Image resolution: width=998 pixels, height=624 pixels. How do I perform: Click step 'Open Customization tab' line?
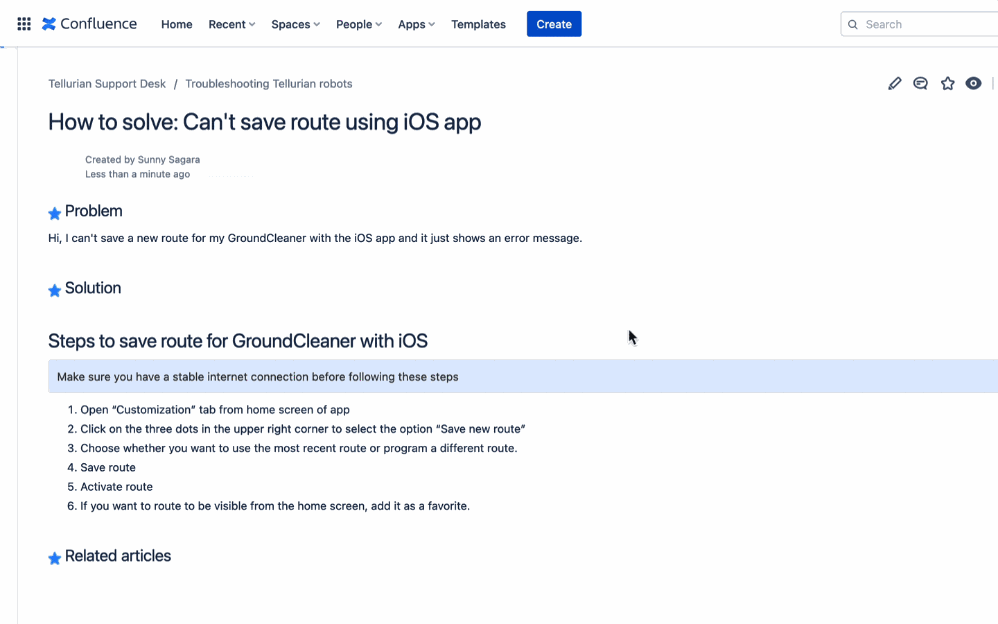coord(215,410)
